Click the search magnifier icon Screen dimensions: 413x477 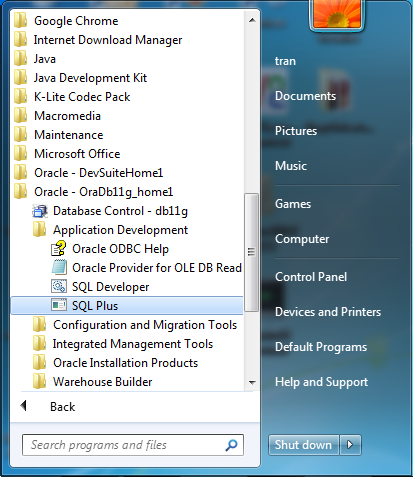click(x=231, y=445)
